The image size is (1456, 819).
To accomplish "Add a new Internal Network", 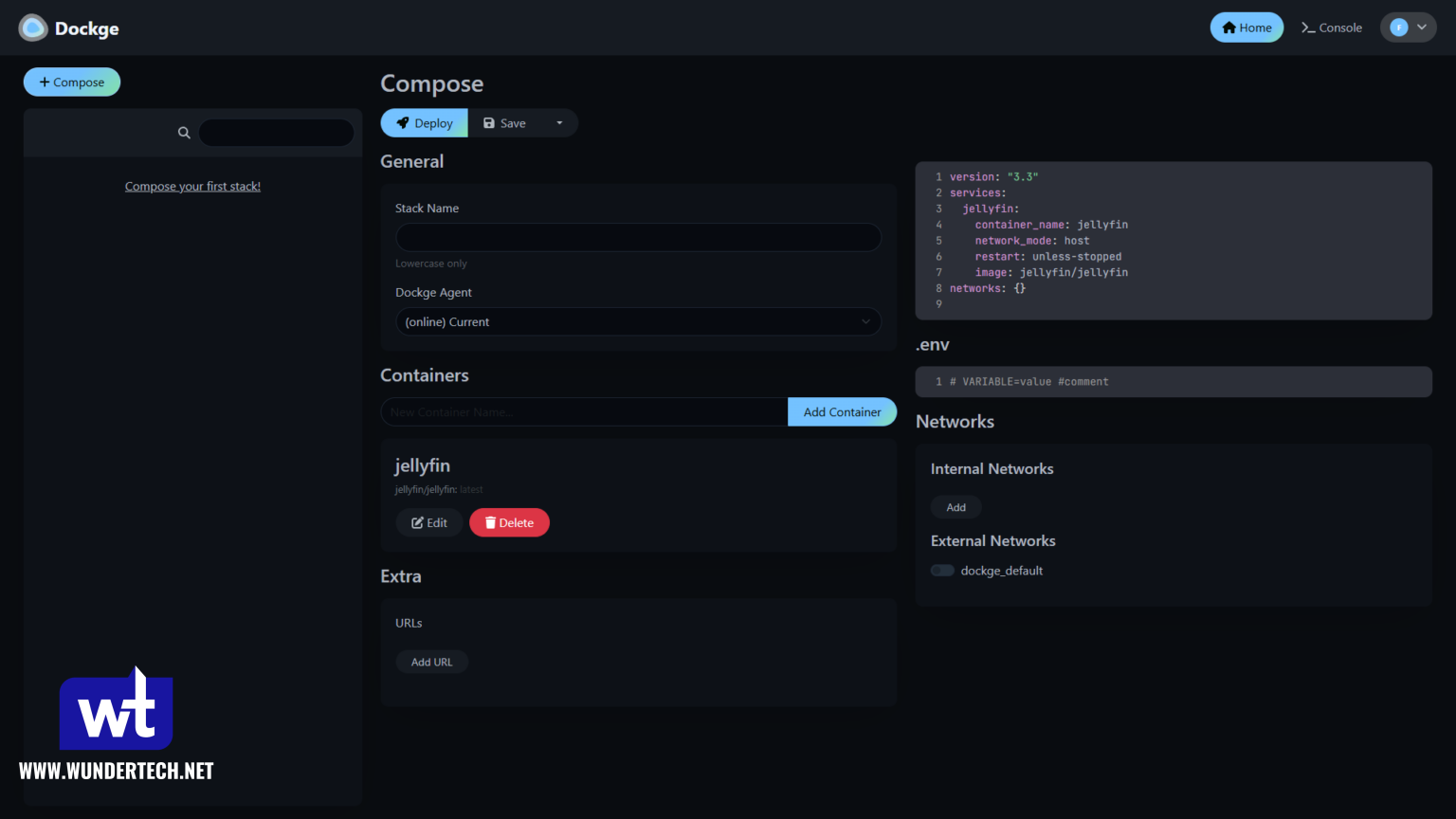I will [955, 507].
